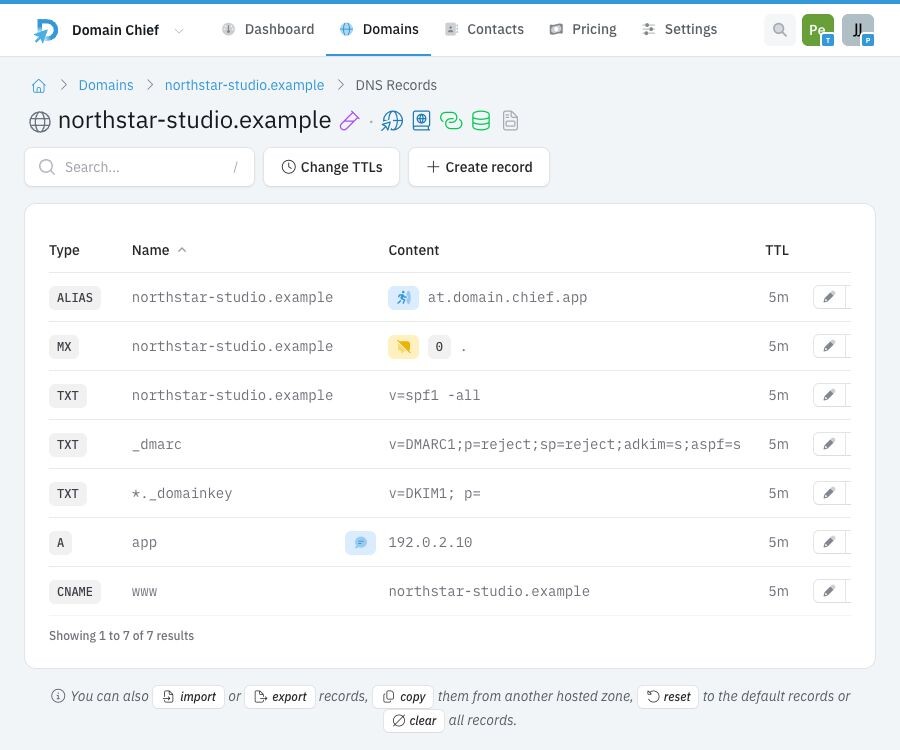Edit the MX record
Screen dimensions: 900x750
tap(829, 346)
